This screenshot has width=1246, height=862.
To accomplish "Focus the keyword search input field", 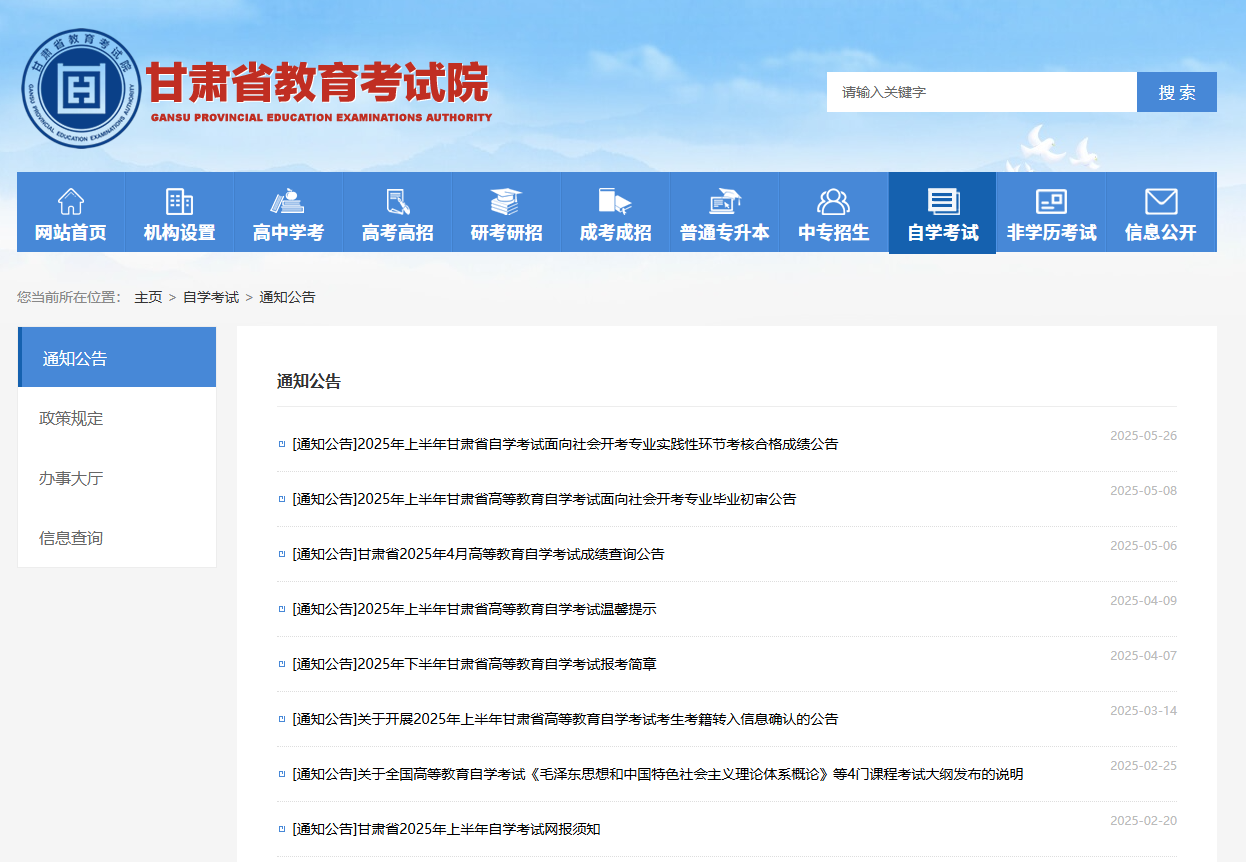I will (x=980, y=92).
